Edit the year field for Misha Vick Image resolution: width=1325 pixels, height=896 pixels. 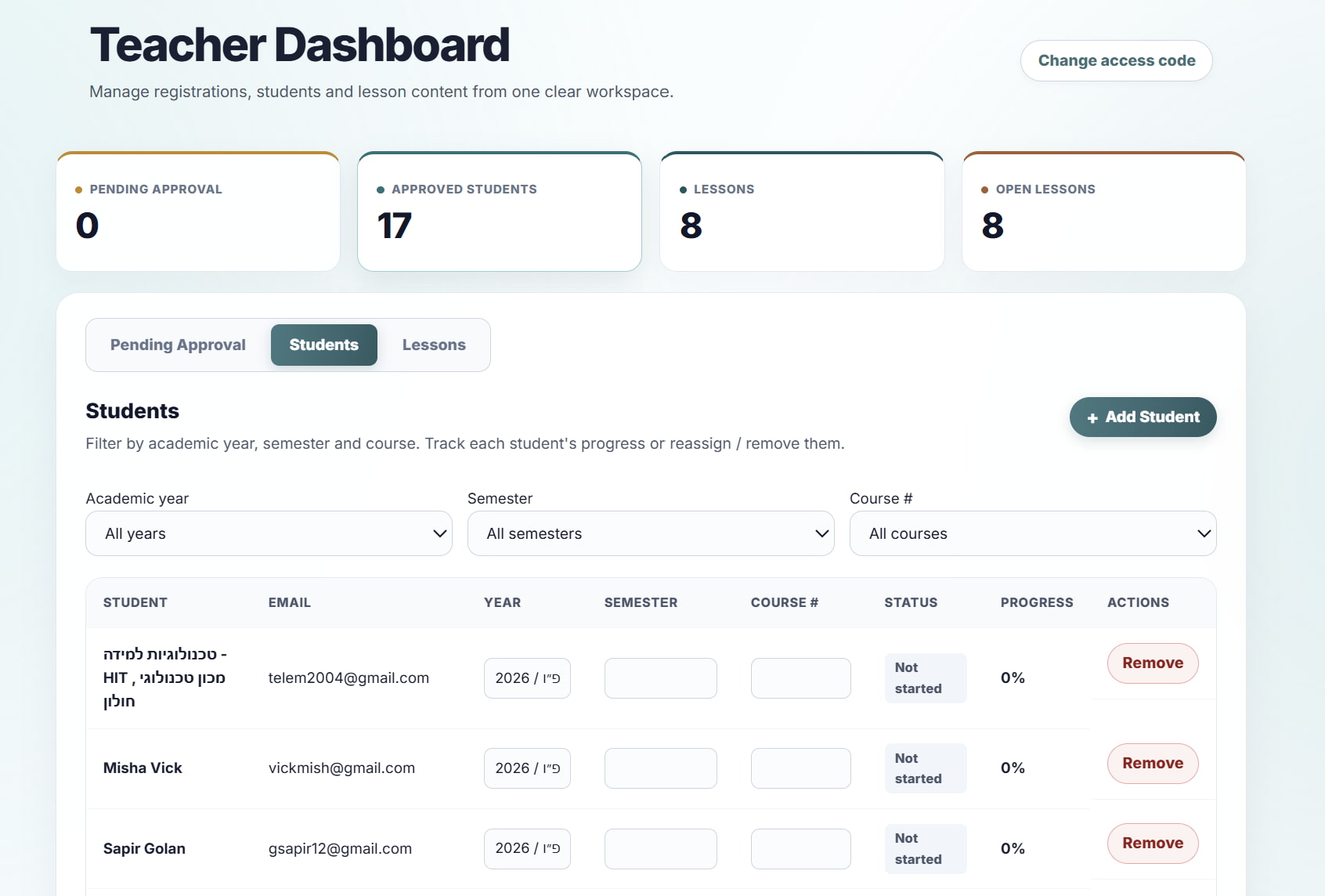point(527,768)
